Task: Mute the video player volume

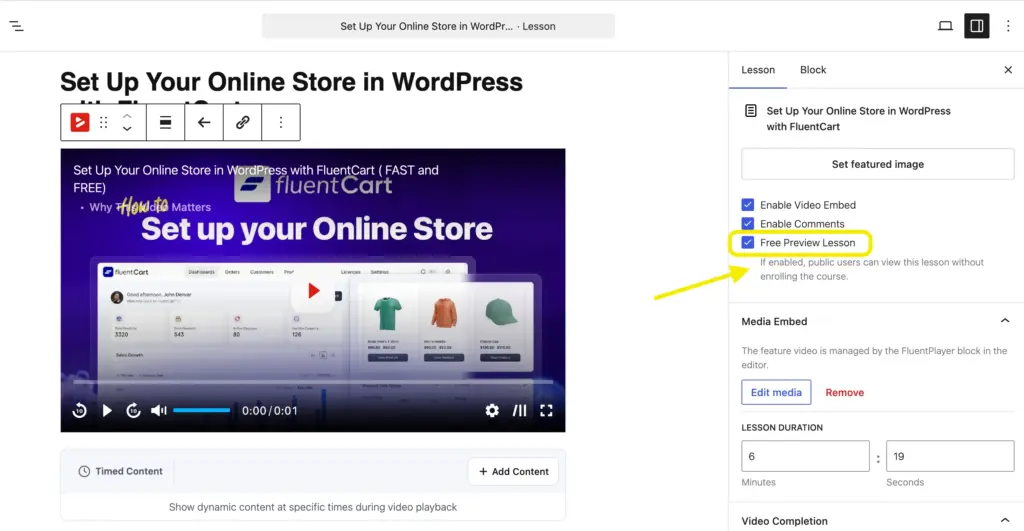Action: point(159,410)
